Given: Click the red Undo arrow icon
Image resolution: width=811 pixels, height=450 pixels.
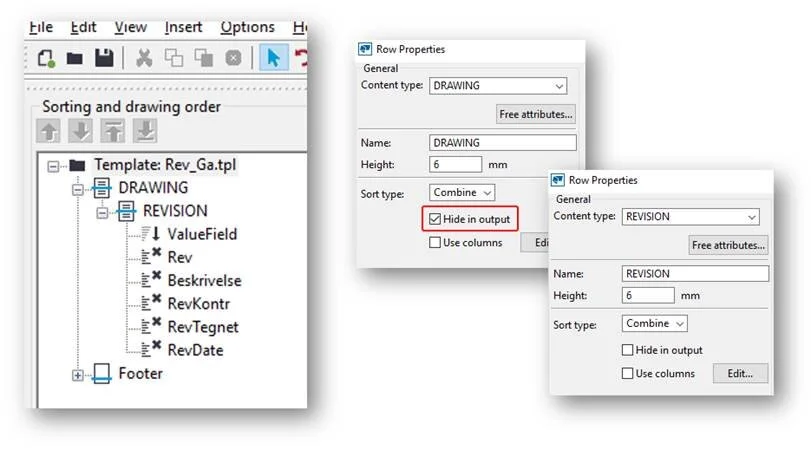Looking at the screenshot, I should click(301, 57).
